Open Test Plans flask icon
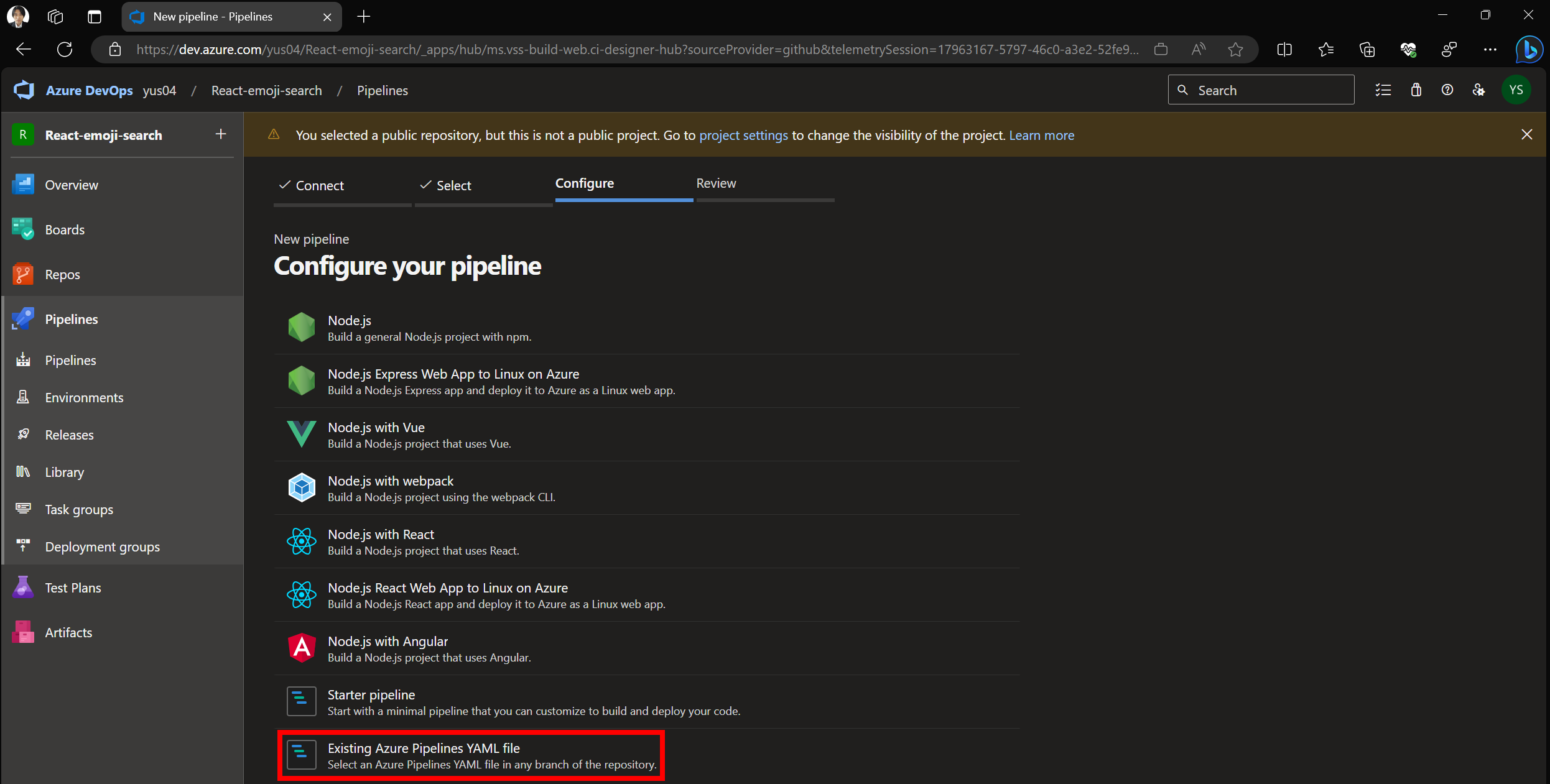1550x784 pixels. point(23,588)
